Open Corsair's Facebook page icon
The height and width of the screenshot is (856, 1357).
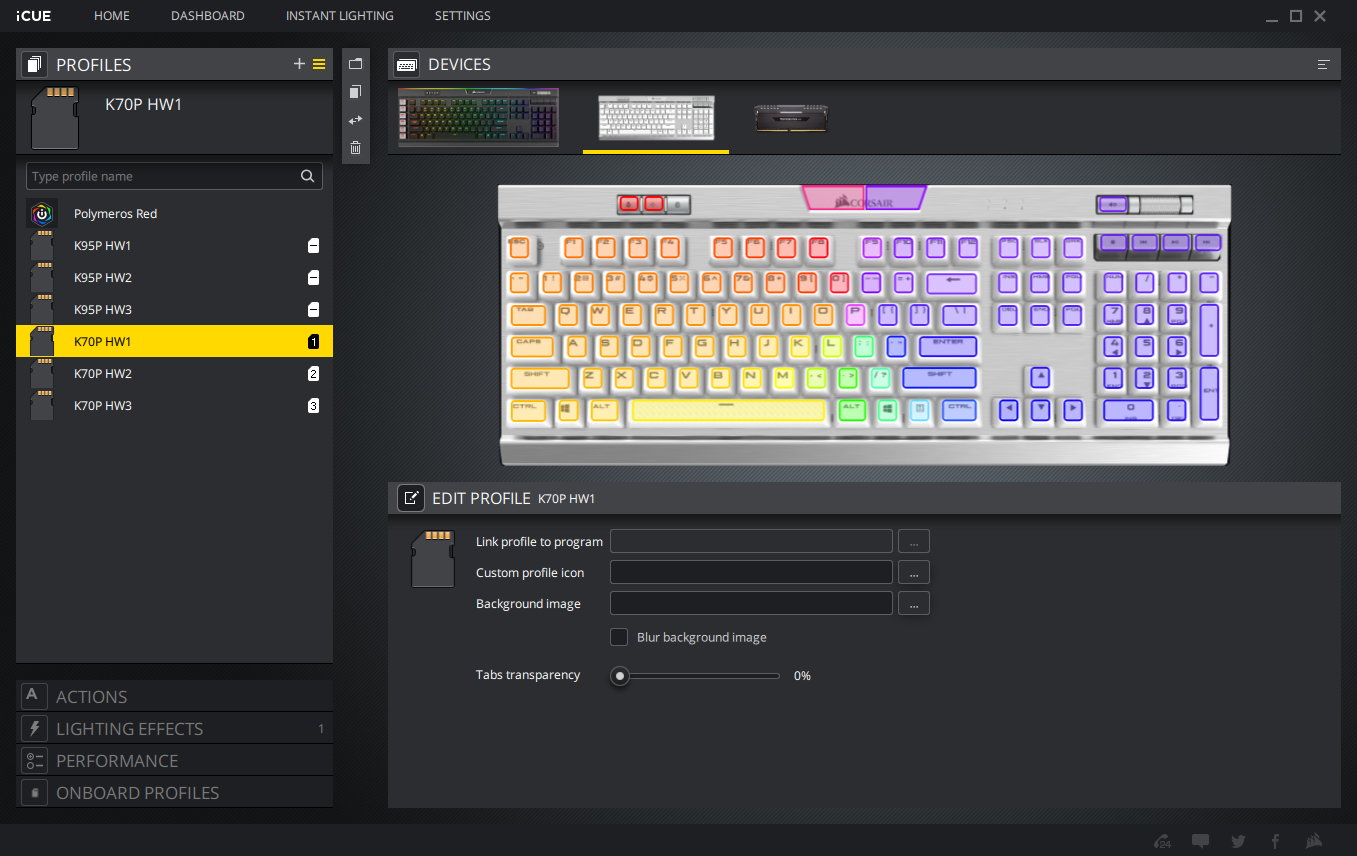pyautogui.click(x=1275, y=841)
